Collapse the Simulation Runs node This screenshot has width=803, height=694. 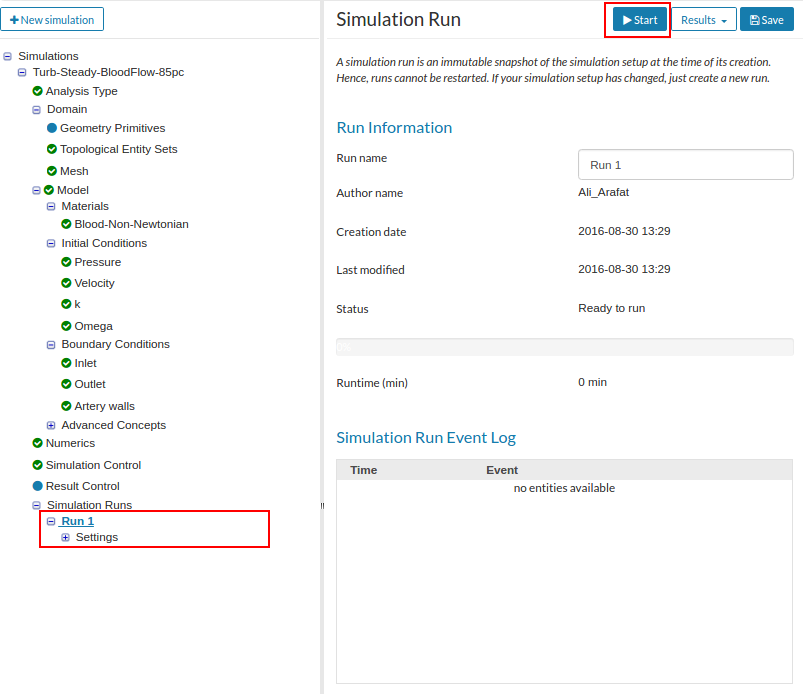pos(36,505)
